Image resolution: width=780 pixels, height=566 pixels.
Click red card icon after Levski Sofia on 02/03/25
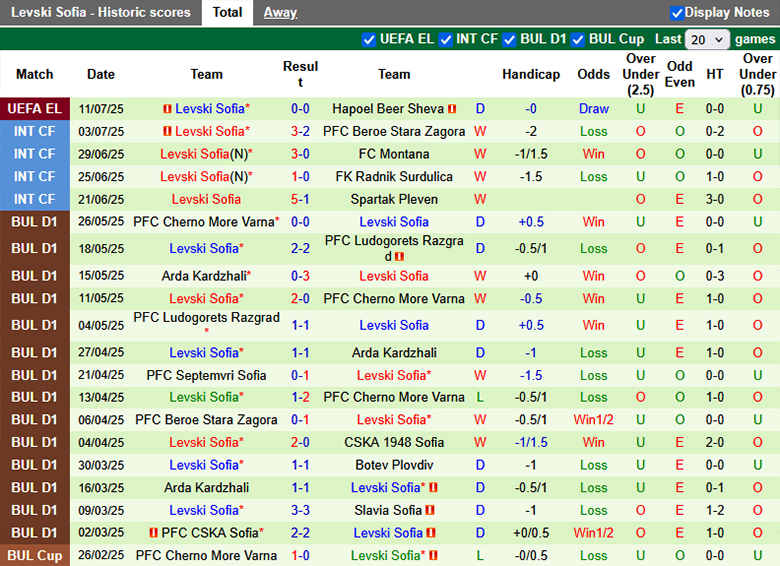pos(431,533)
